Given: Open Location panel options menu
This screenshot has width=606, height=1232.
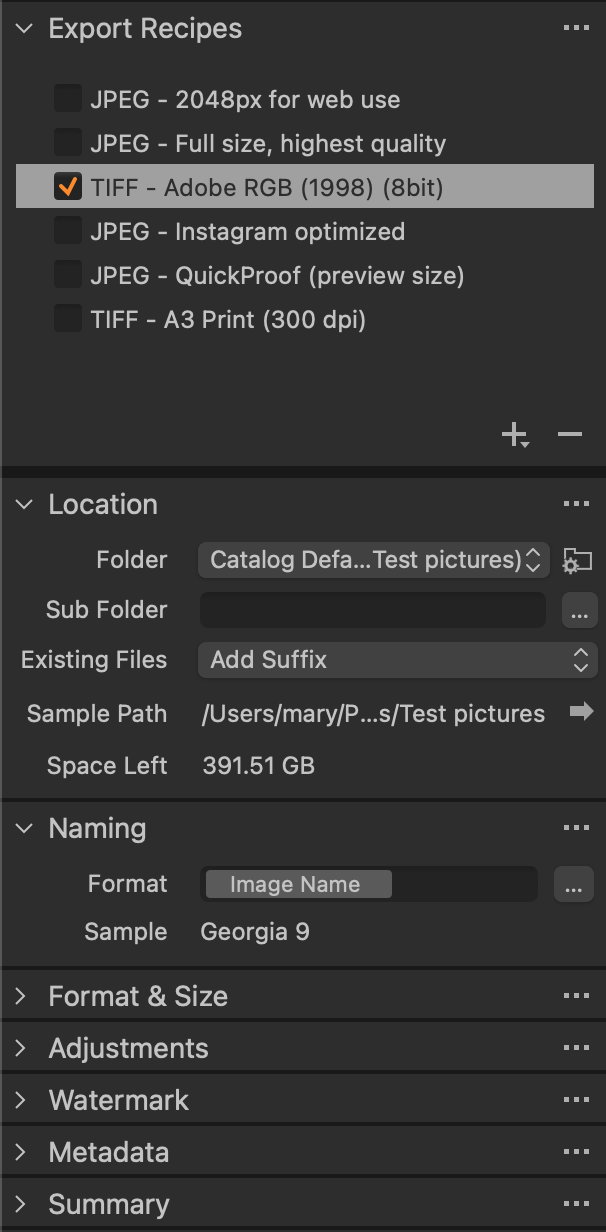Looking at the screenshot, I should coord(576,504).
